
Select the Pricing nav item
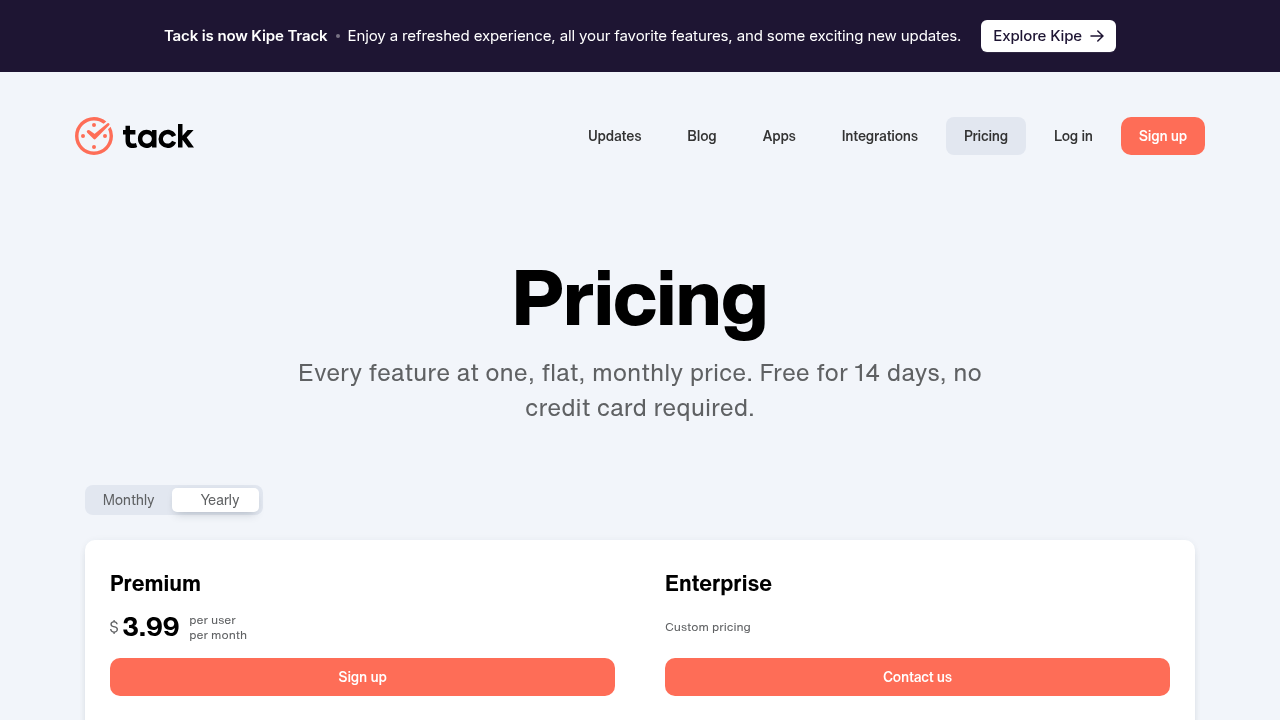click(x=986, y=136)
